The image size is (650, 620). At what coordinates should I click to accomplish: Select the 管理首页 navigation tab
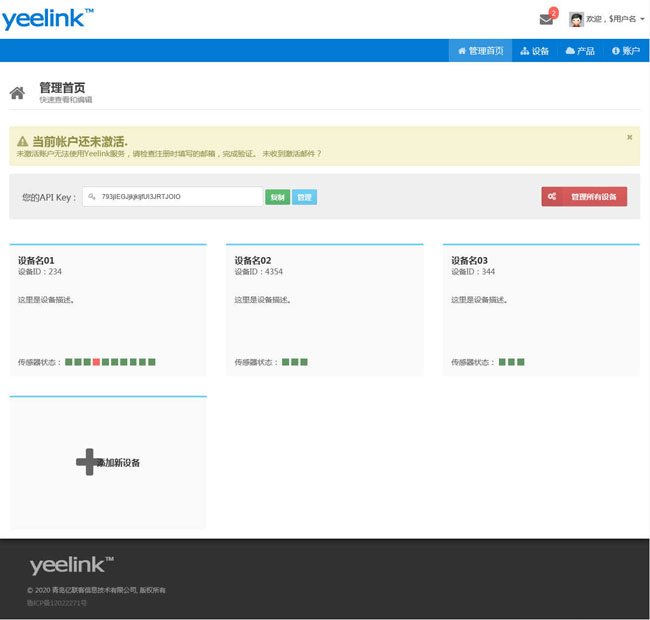coord(480,51)
